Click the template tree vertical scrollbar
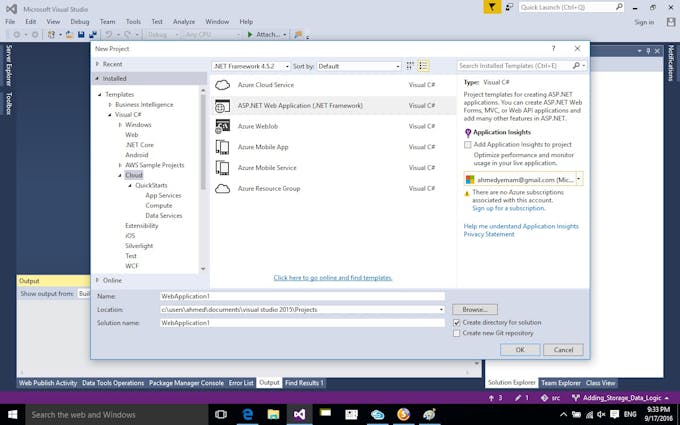Screen dimensions: 680x425 pos(203,143)
